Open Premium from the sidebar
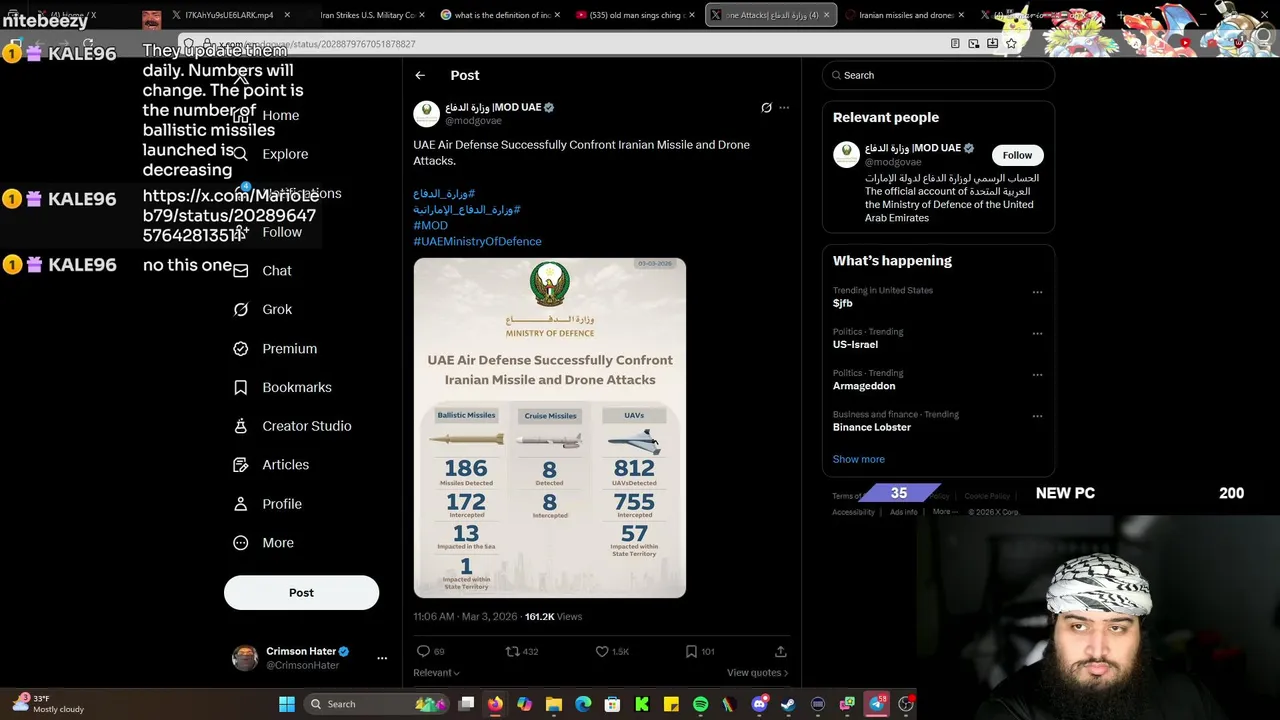Viewport: 1280px width, 720px height. (x=275, y=349)
